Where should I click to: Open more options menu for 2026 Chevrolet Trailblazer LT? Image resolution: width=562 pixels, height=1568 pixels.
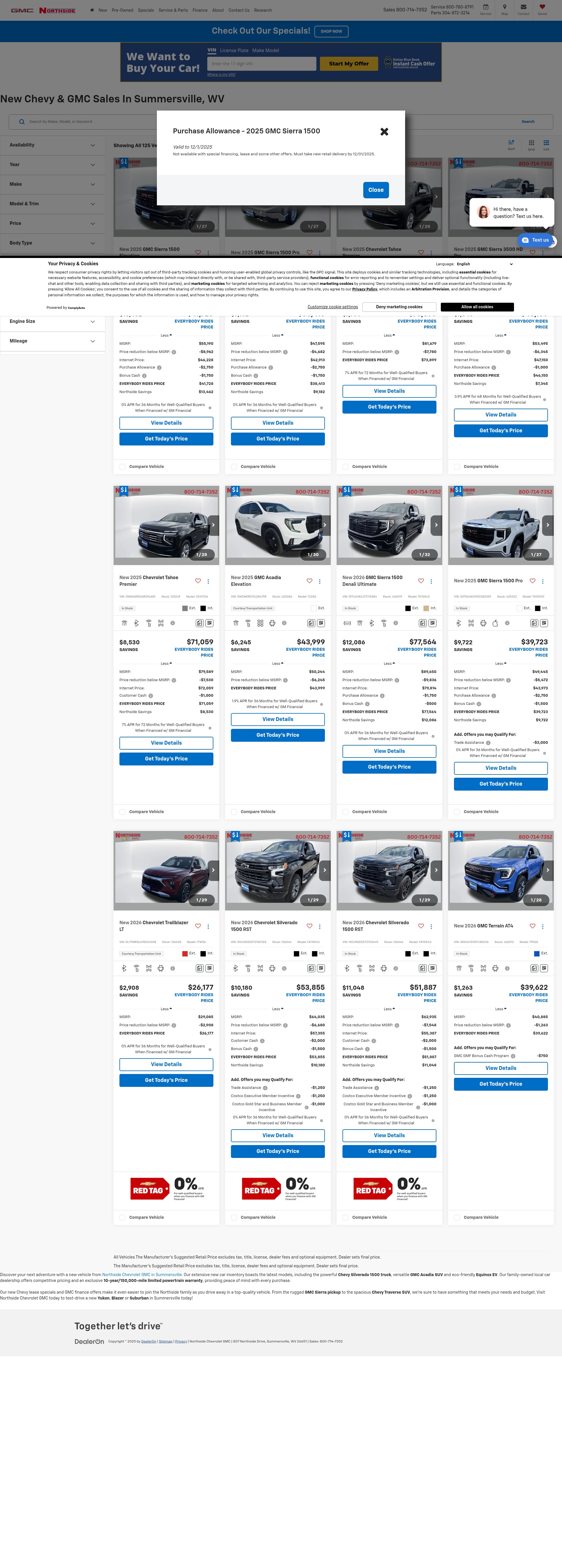tap(208, 926)
